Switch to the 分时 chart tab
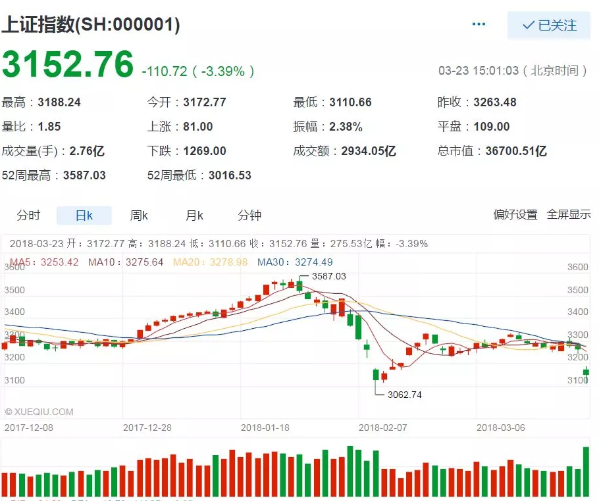This screenshot has height=501, width=599. click(x=28, y=216)
